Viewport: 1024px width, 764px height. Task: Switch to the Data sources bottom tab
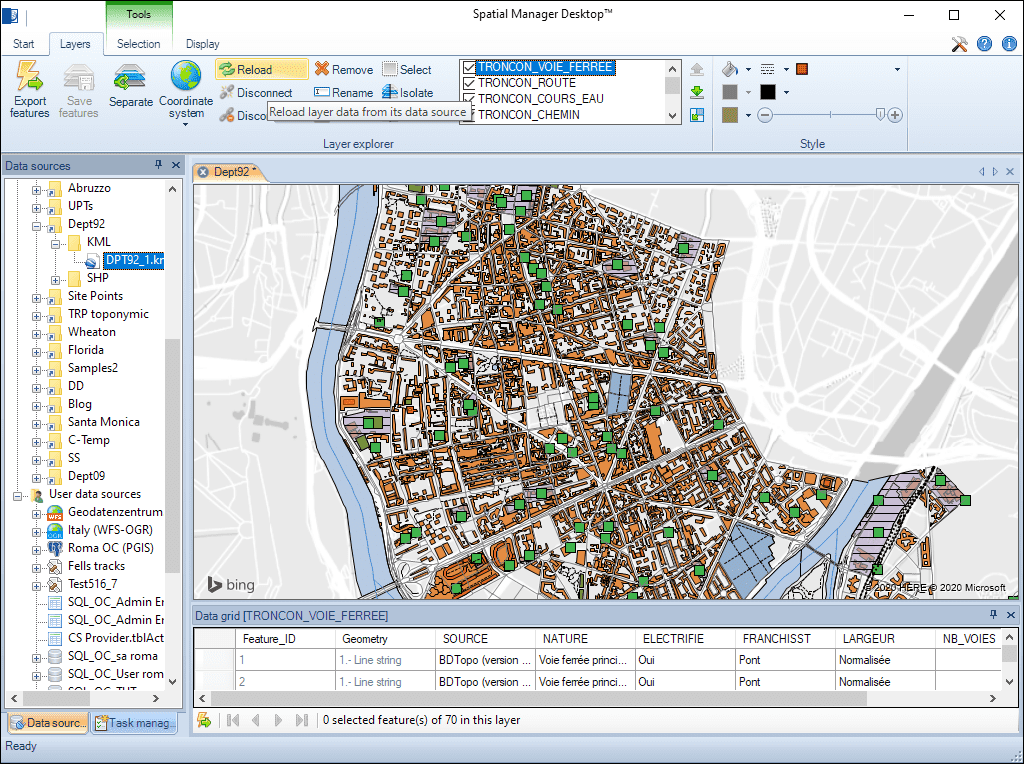tap(49, 723)
